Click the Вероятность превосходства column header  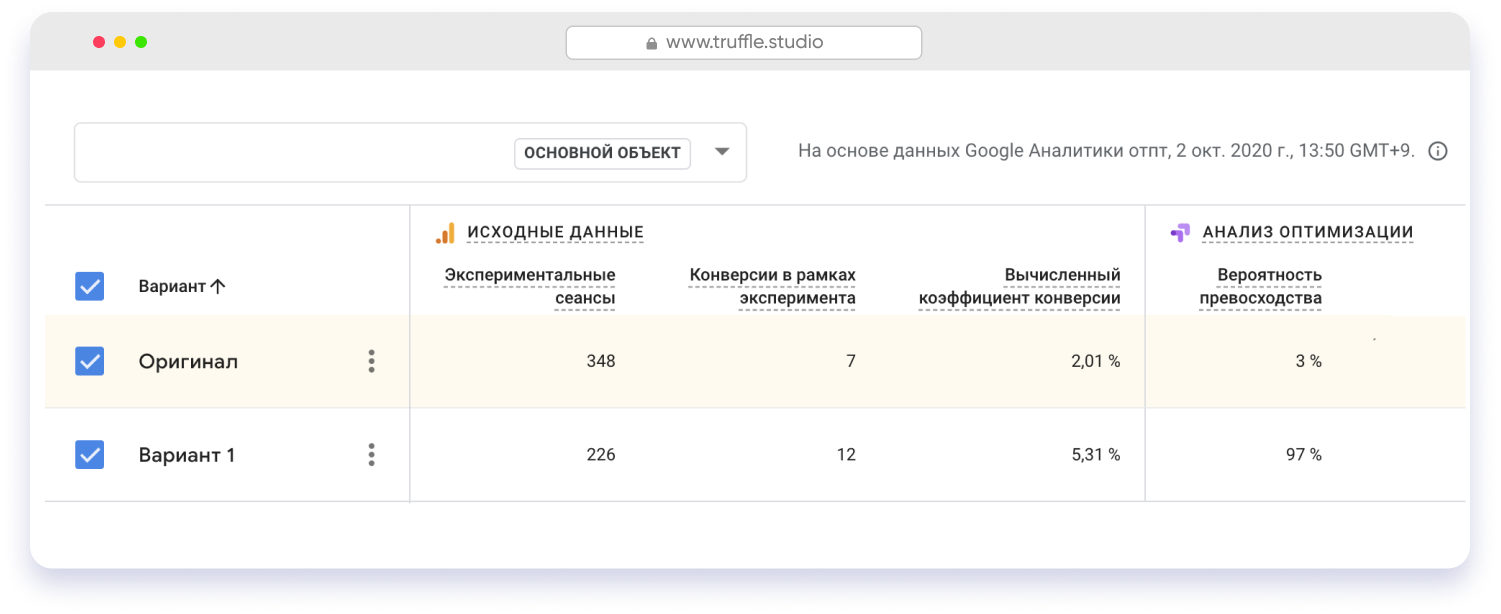(1261, 286)
